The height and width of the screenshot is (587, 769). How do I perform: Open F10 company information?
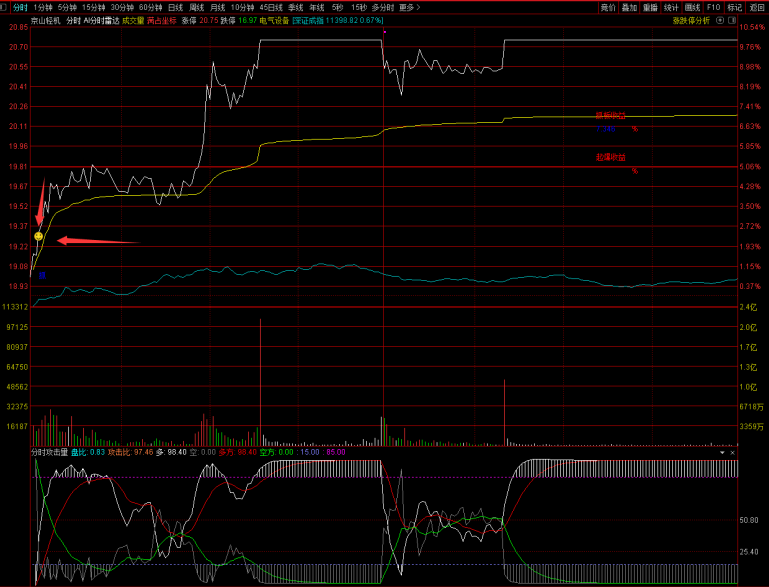(x=713, y=7)
